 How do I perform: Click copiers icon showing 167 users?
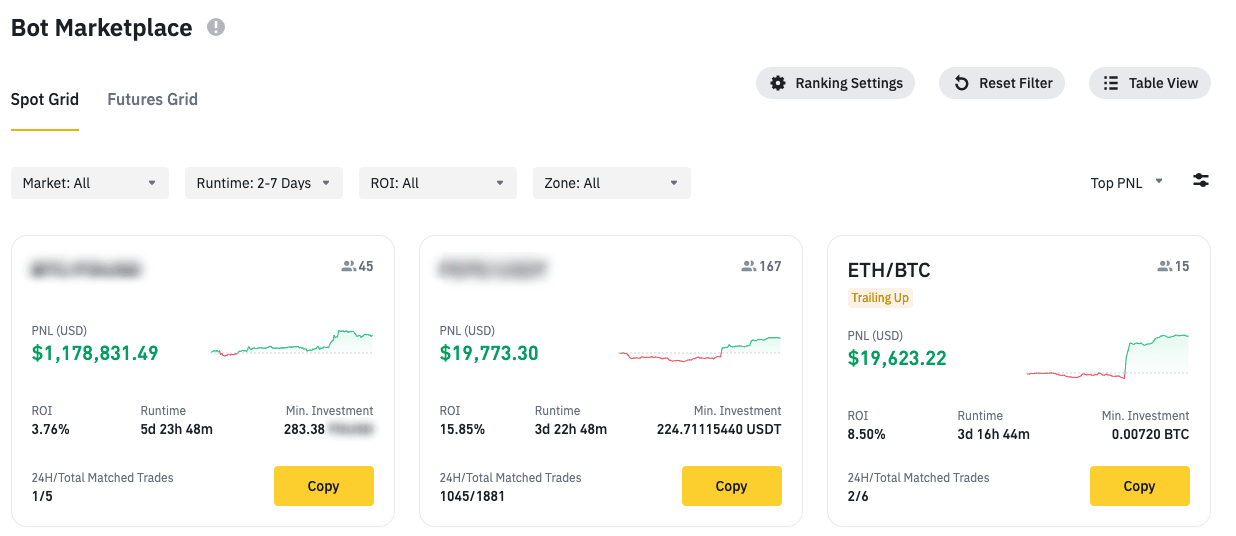pyautogui.click(x=748, y=267)
